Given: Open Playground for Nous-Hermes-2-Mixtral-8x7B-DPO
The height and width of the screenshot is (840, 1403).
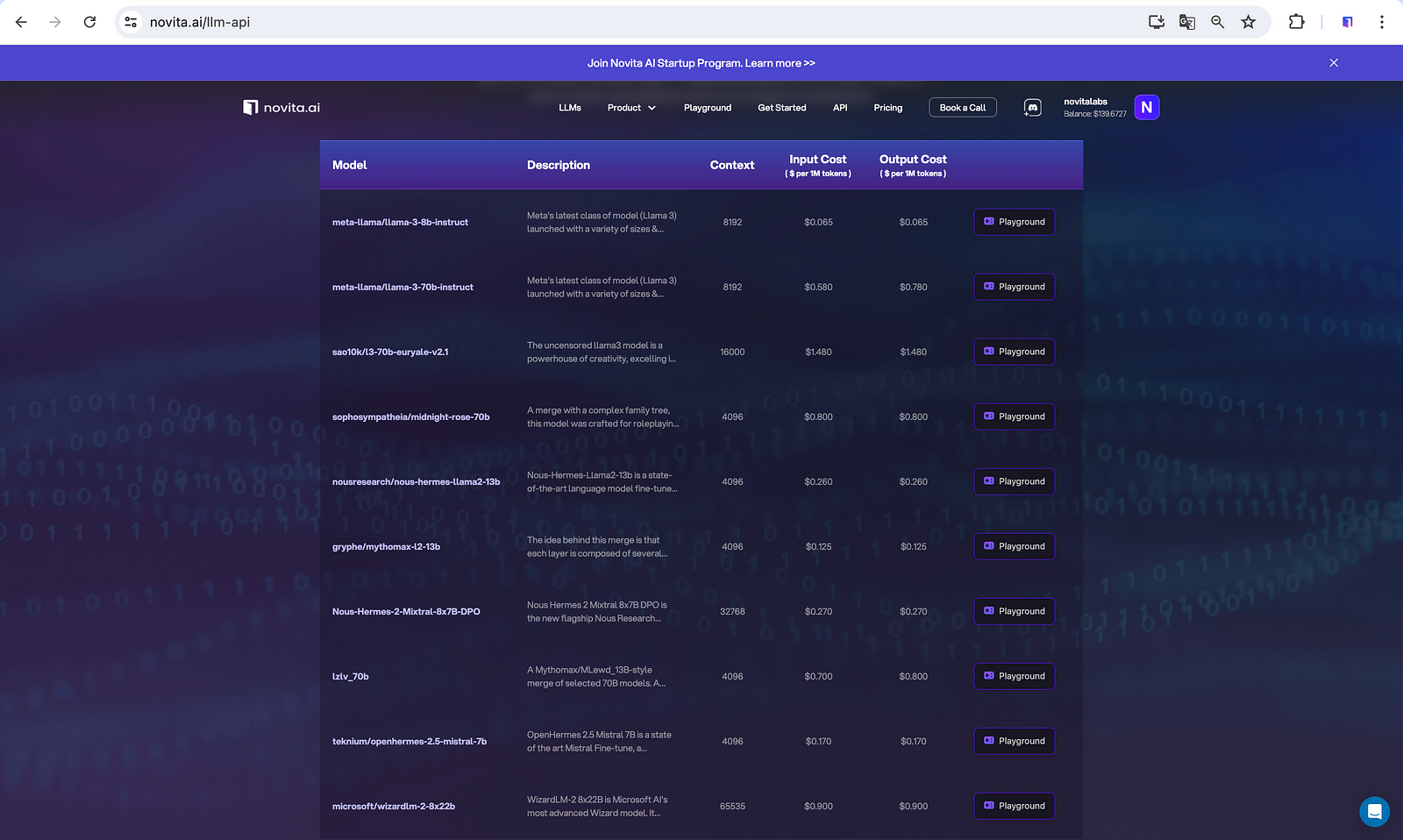Looking at the screenshot, I should tap(1015, 611).
